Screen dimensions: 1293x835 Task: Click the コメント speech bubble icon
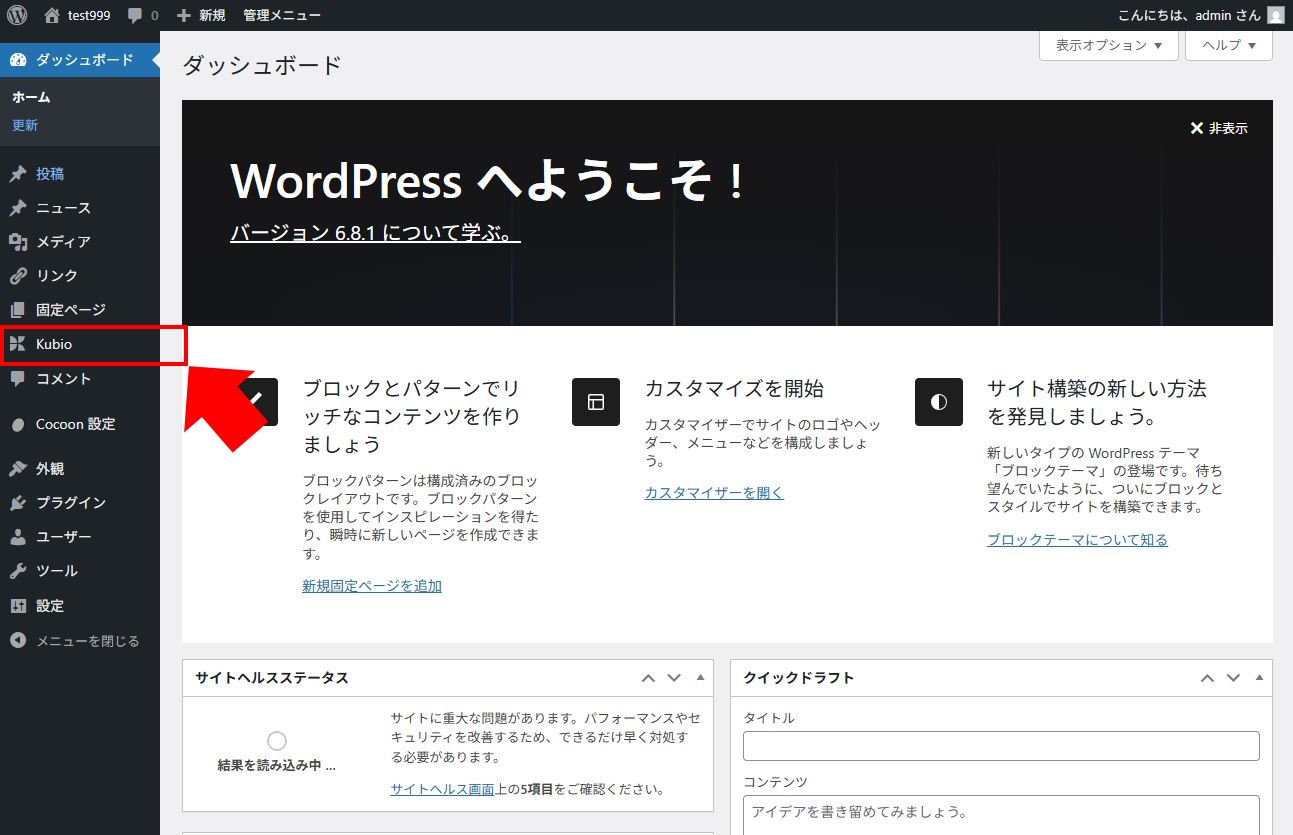18,379
